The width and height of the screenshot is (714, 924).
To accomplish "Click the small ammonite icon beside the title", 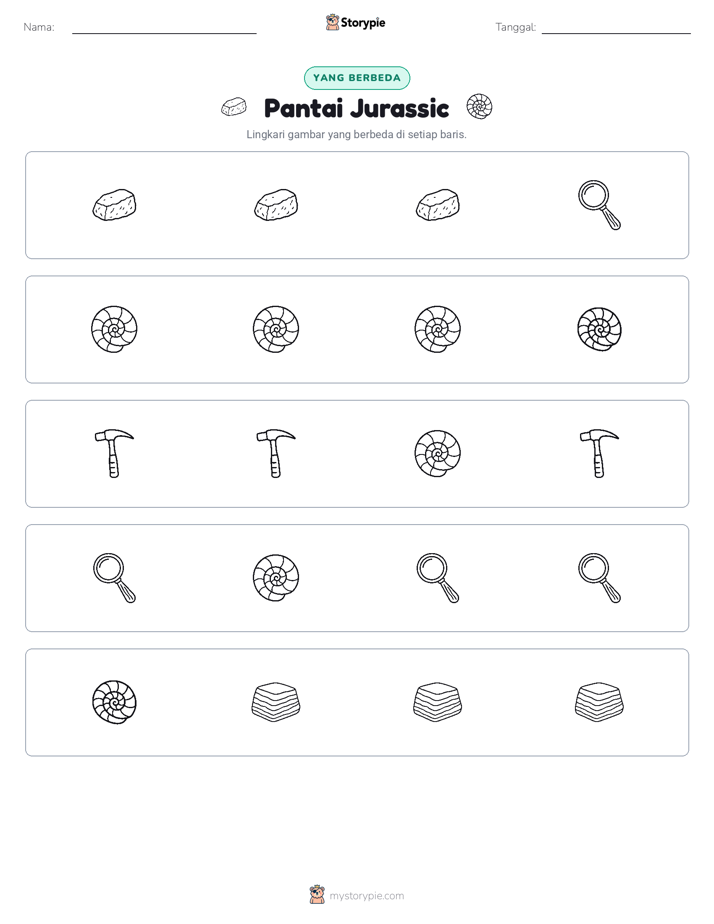I will pyautogui.click(x=479, y=107).
